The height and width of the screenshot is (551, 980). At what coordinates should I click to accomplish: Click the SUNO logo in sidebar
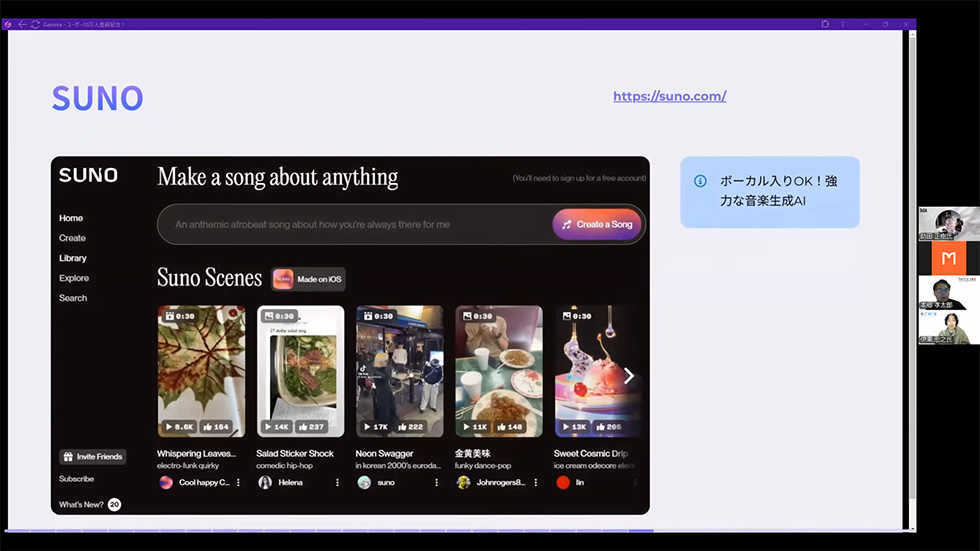88,175
